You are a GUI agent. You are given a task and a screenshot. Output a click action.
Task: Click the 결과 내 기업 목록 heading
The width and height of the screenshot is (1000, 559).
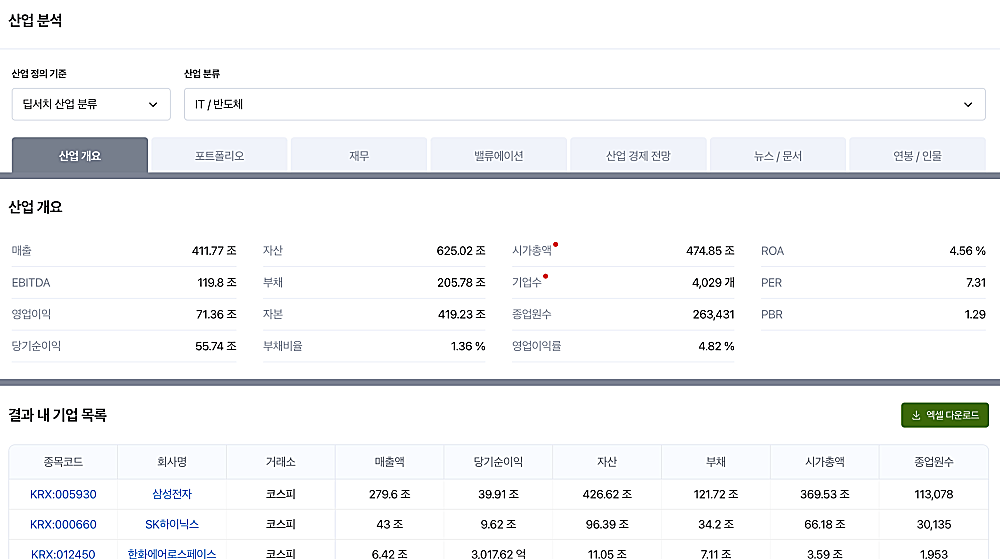[57, 415]
